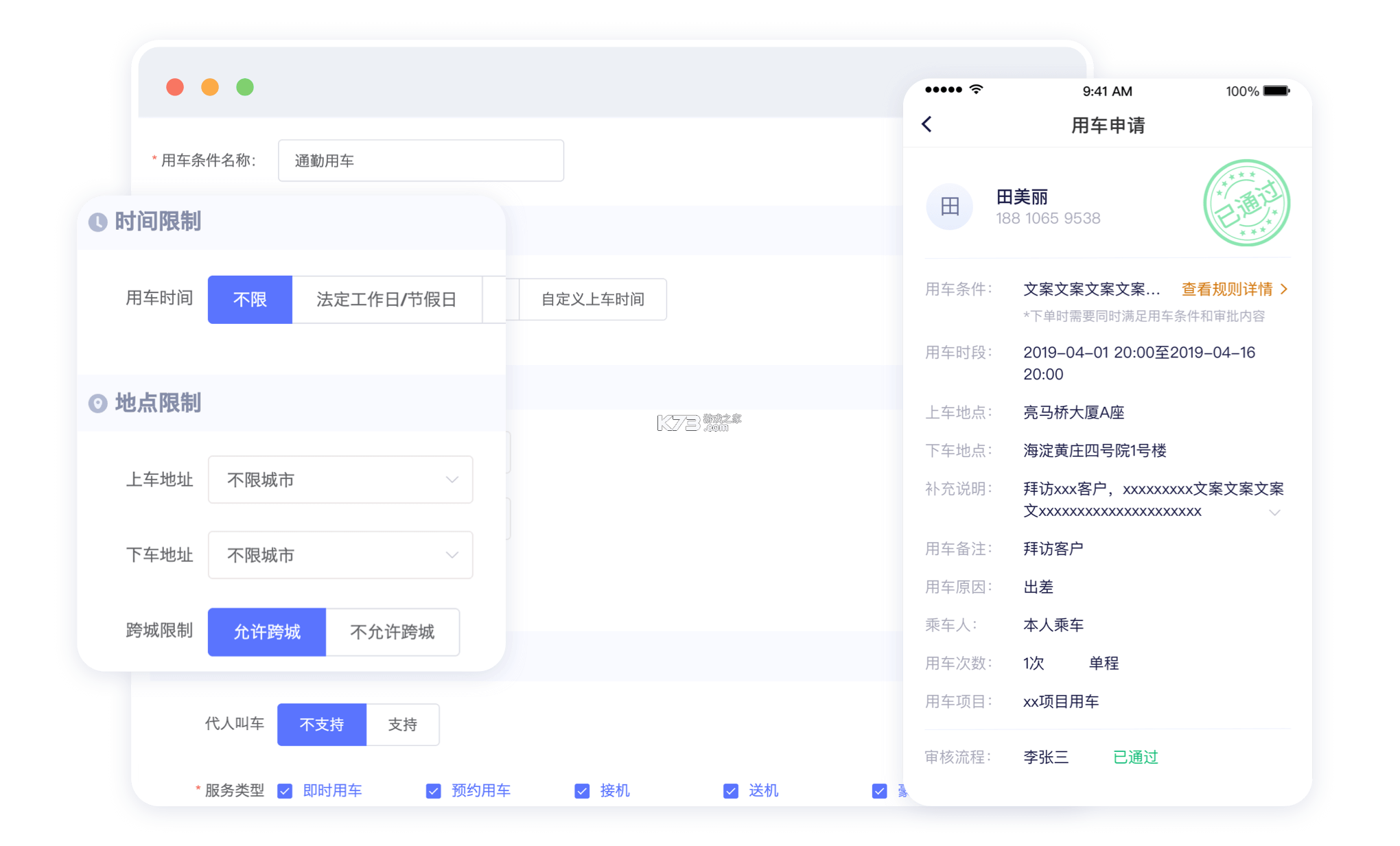The width and height of the screenshot is (1400, 846).
Task: Click the 亮马桥大厦A座 pickup location
Action: pyautogui.click(x=1074, y=412)
